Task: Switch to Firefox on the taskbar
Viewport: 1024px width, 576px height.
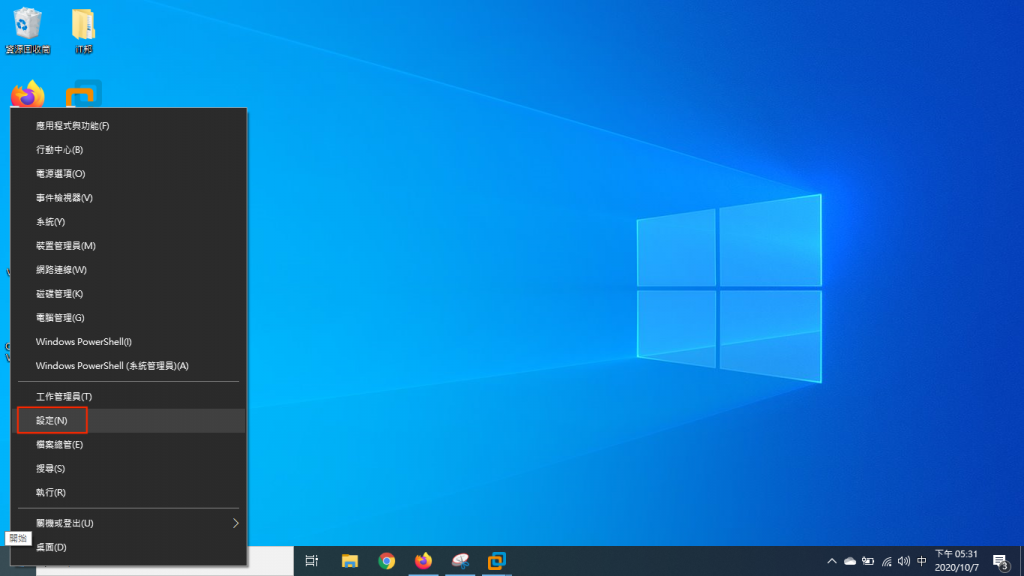Action: pyautogui.click(x=423, y=561)
